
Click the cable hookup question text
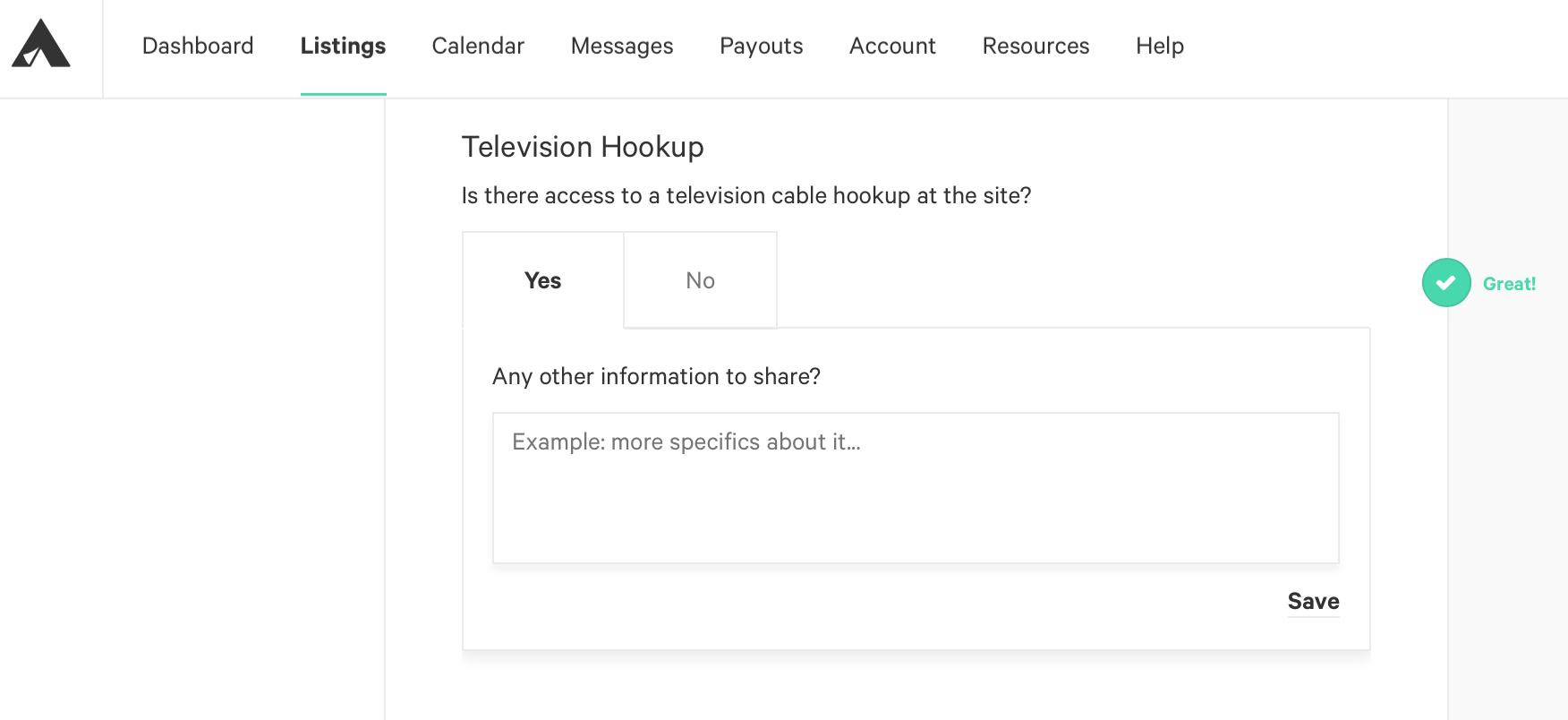746,195
